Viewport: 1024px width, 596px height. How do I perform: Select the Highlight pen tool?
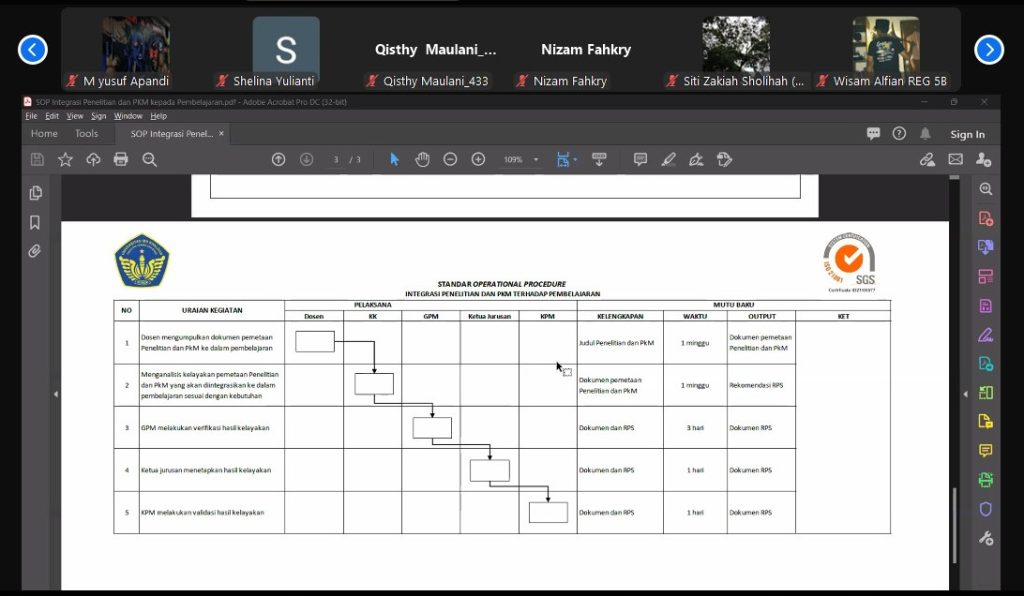pos(668,160)
